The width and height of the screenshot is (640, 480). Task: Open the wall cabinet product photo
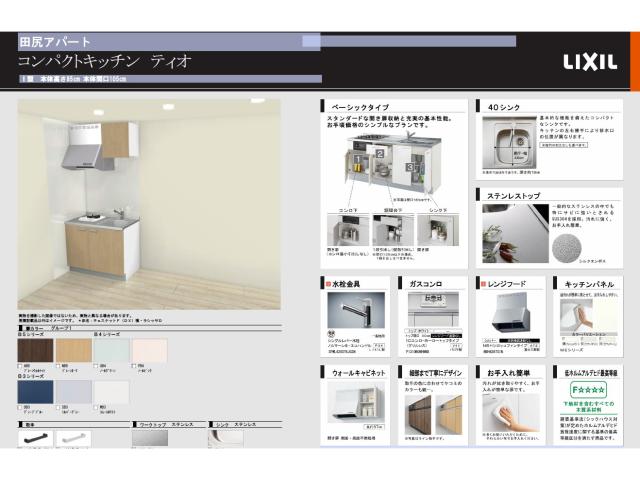pos(356,402)
